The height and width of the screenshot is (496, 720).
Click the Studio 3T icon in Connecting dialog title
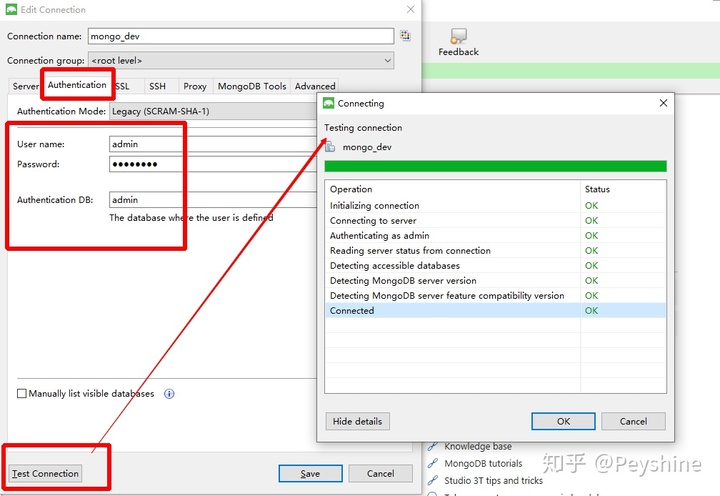[328, 103]
